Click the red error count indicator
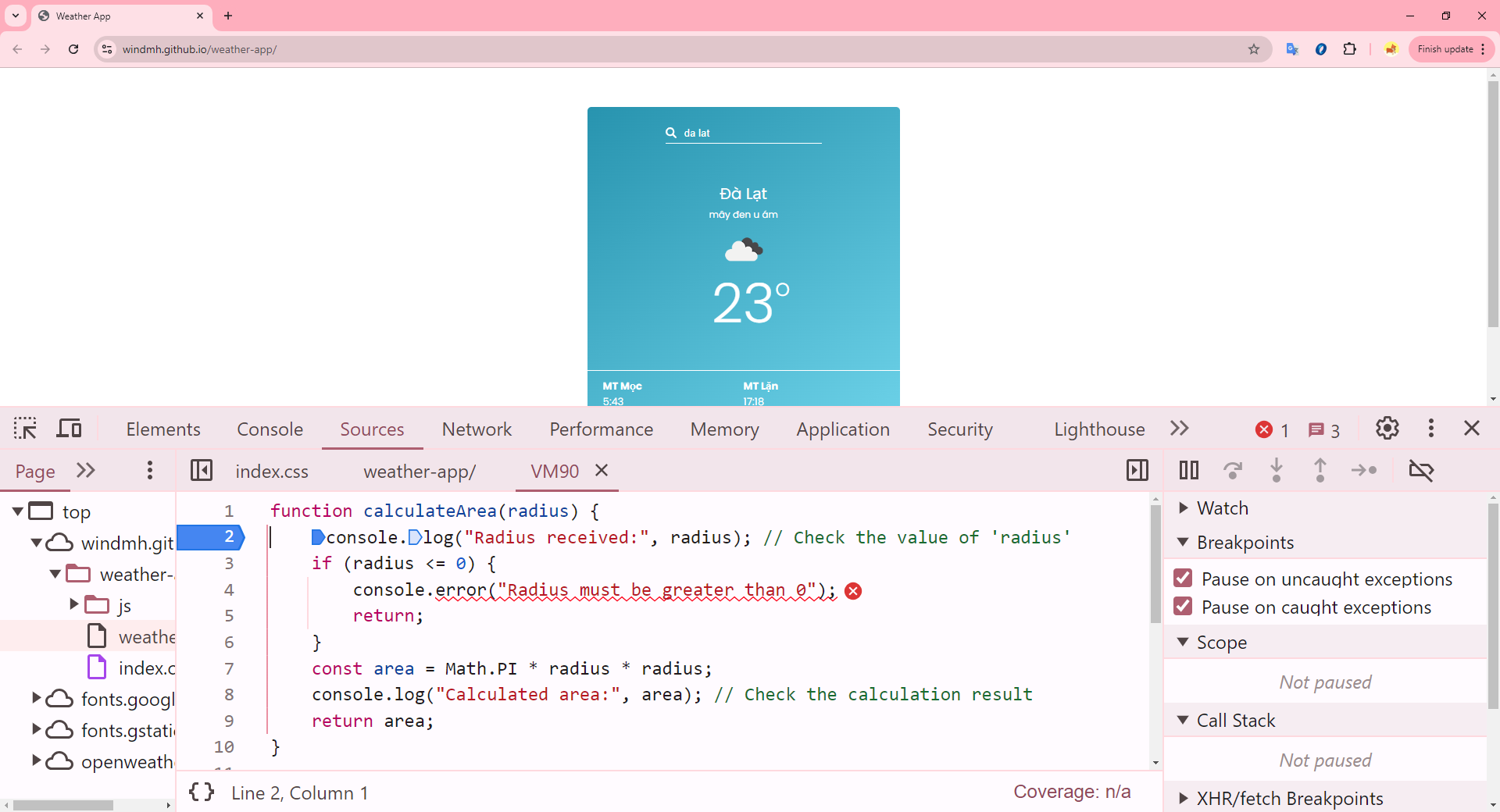The width and height of the screenshot is (1500, 812). pos(1271,430)
